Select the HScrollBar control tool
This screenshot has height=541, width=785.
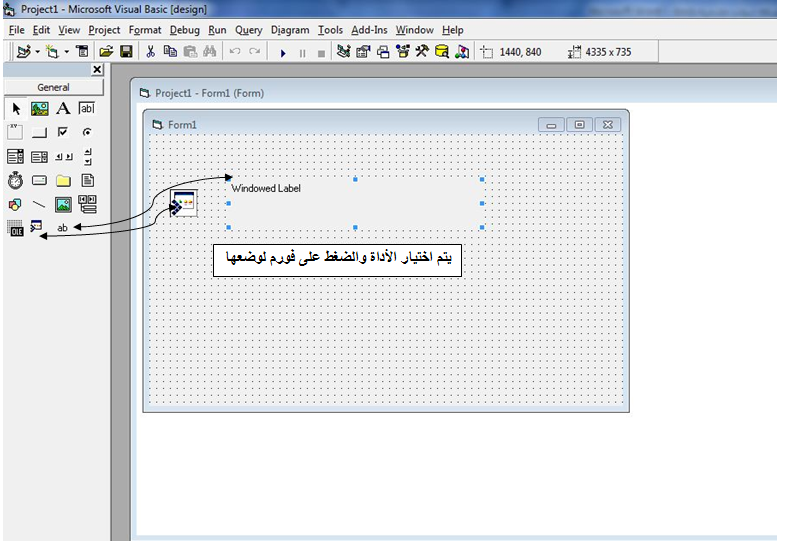pyautogui.click(x=64, y=157)
